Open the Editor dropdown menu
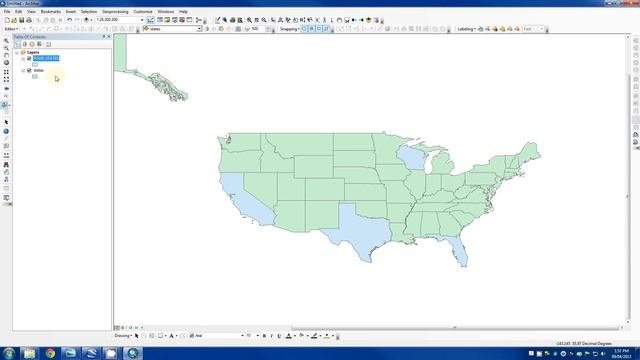Screen dimensions: 640x360 tap(11, 29)
